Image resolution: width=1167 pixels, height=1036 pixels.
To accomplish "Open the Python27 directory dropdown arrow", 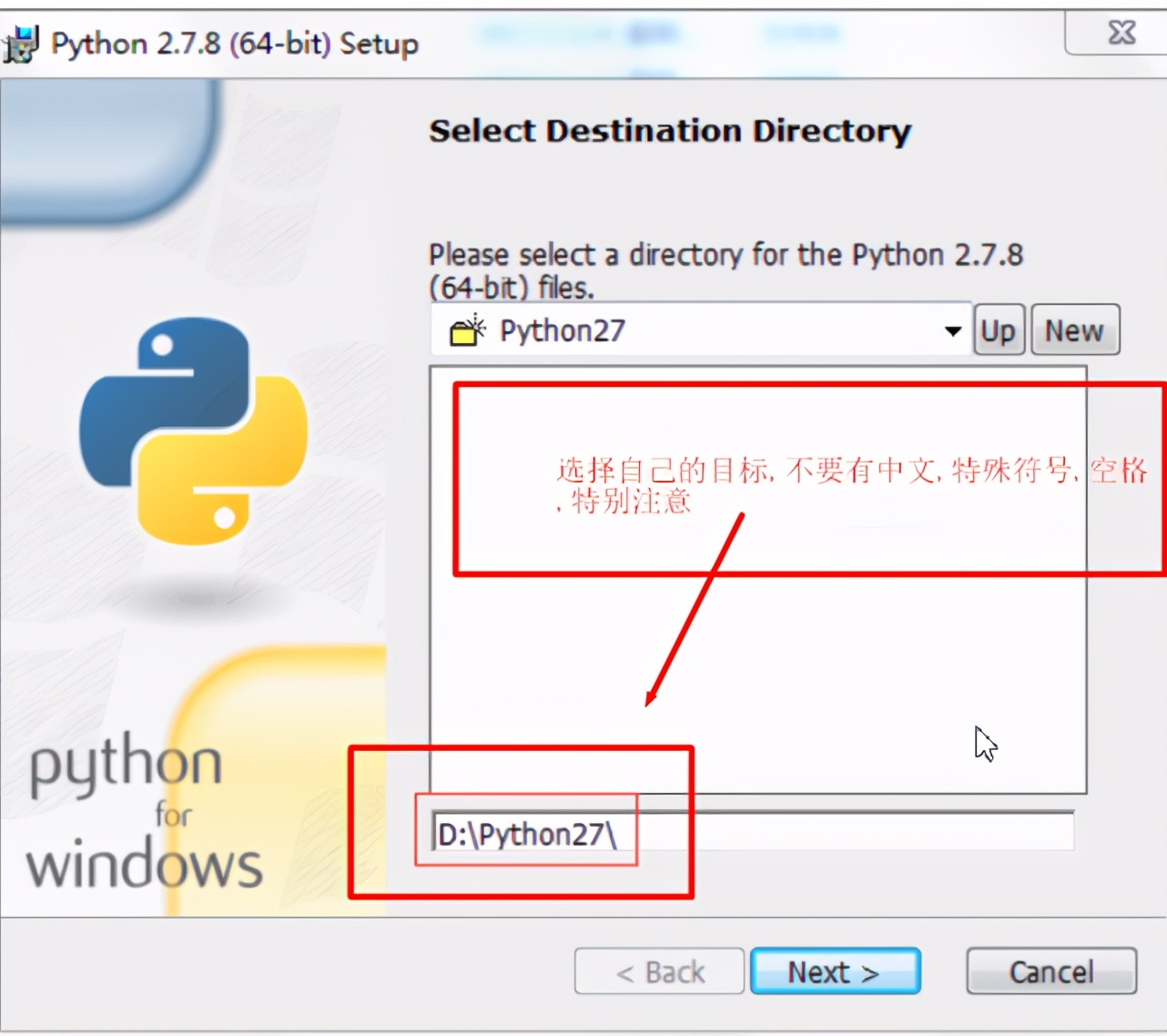I will (x=952, y=330).
